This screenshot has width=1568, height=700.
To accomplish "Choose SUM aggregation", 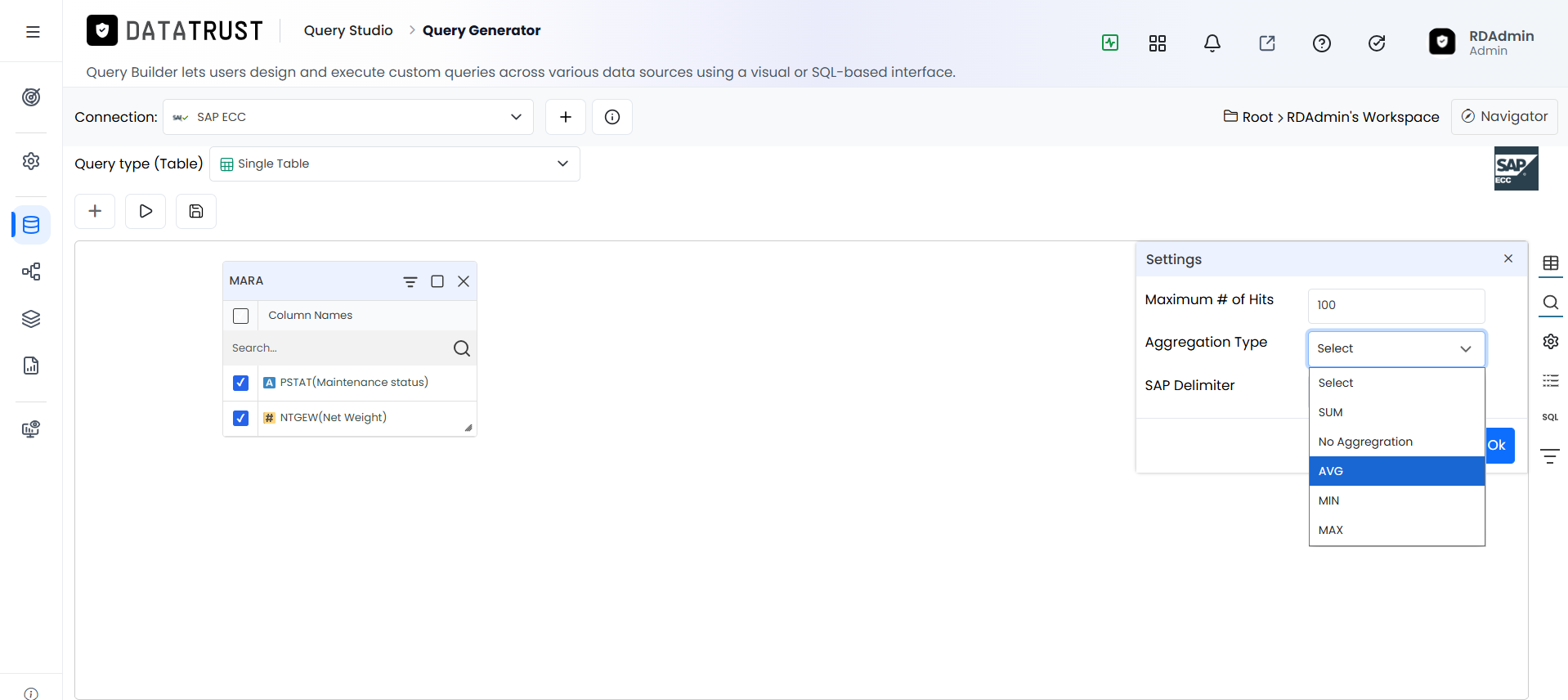I will click(1396, 412).
